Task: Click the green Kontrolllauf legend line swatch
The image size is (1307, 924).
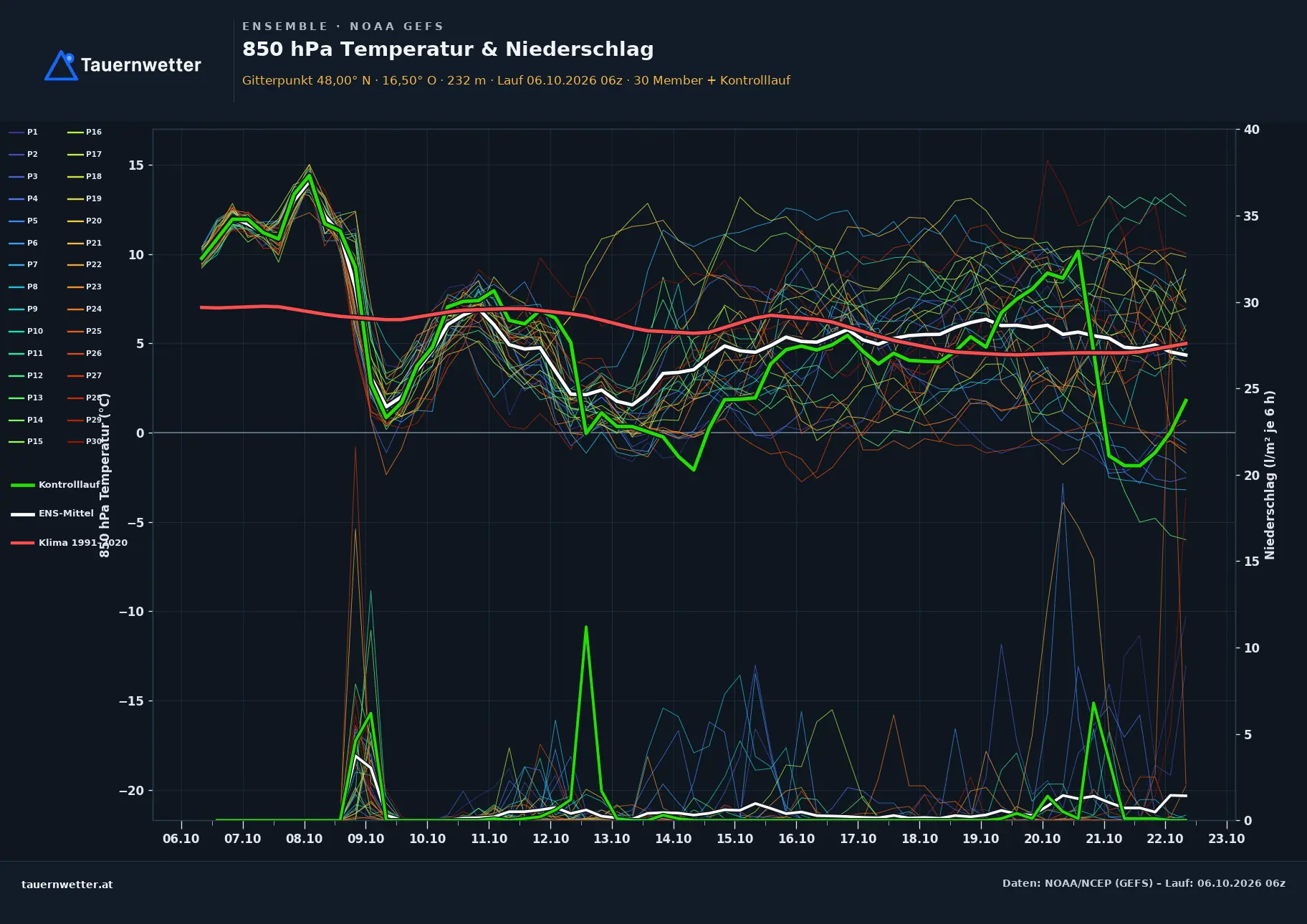Action: [x=23, y=485]
